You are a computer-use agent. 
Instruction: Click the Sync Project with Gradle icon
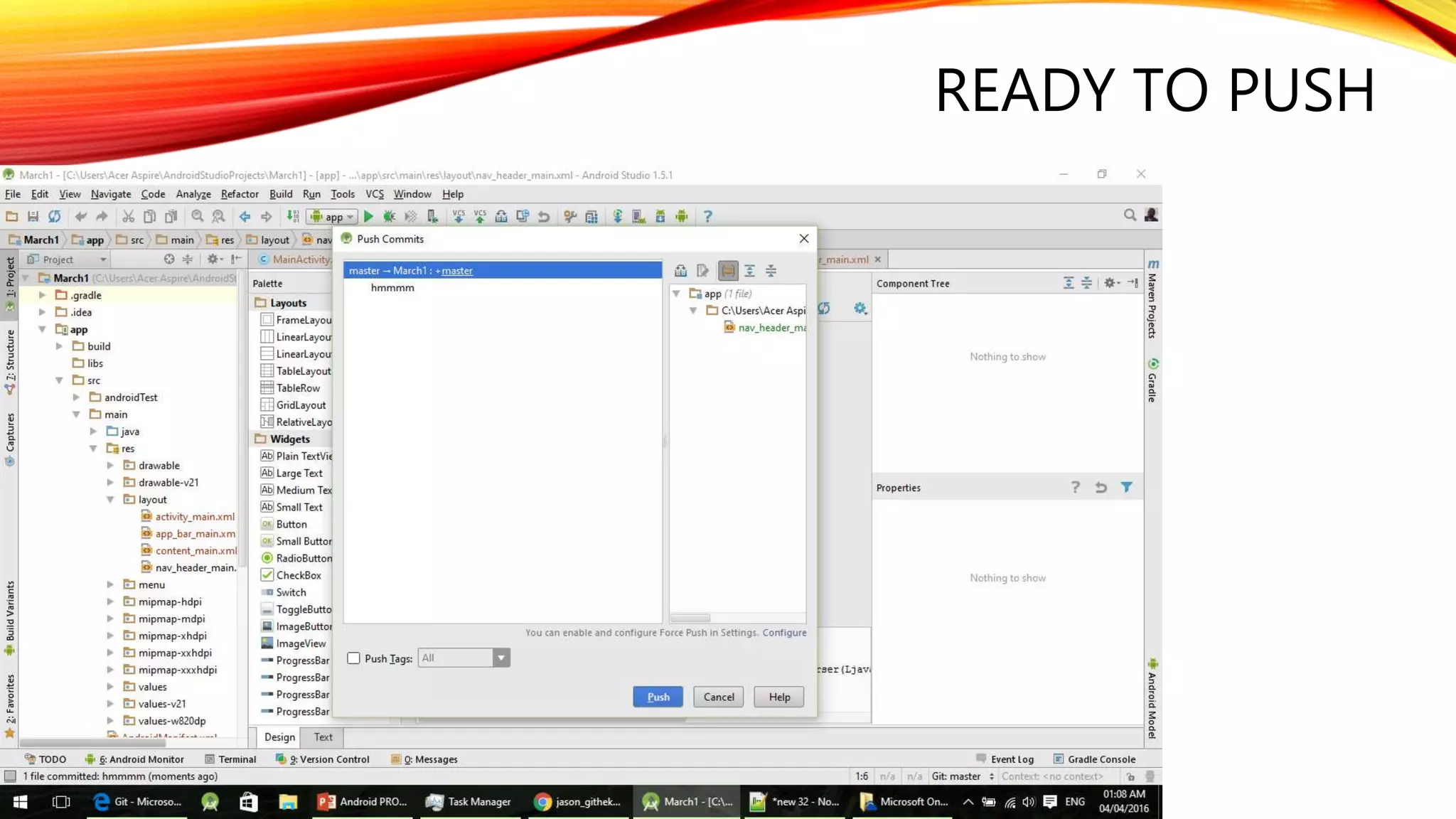coord(618,217)
